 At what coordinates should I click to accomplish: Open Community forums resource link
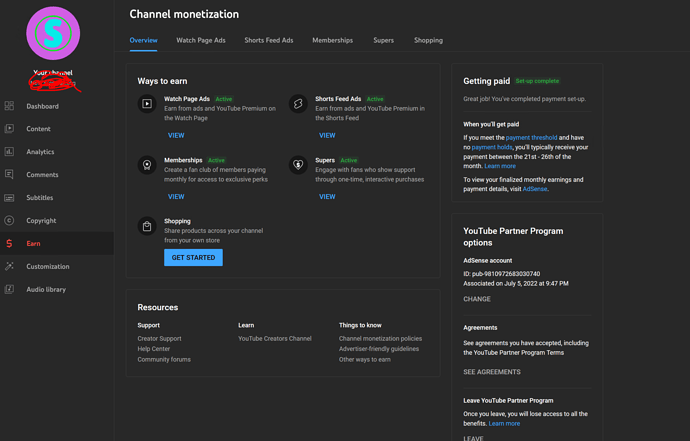(164, 359)
